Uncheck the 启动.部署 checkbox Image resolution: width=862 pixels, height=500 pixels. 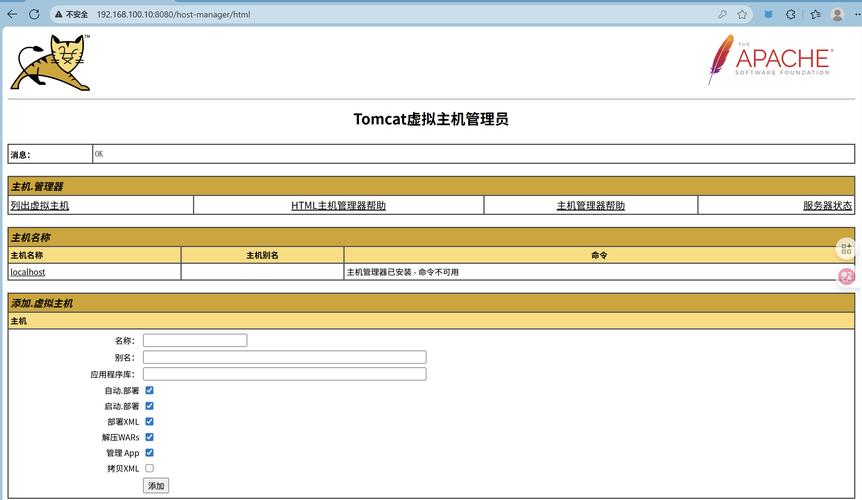click(x=150, y=405)
